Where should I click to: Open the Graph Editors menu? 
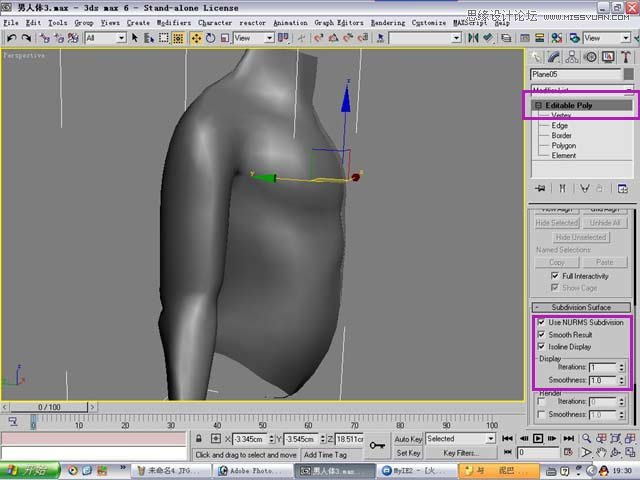[x=339, y=23]
